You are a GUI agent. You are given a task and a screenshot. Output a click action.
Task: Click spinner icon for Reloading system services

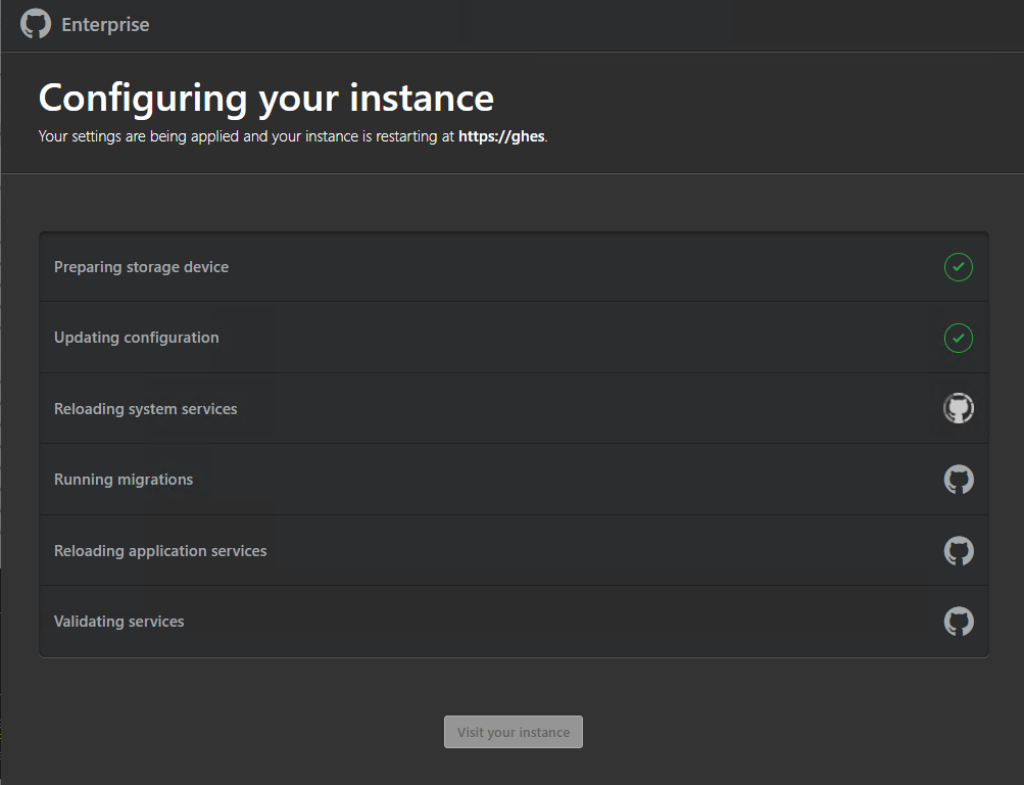(958, 408)
